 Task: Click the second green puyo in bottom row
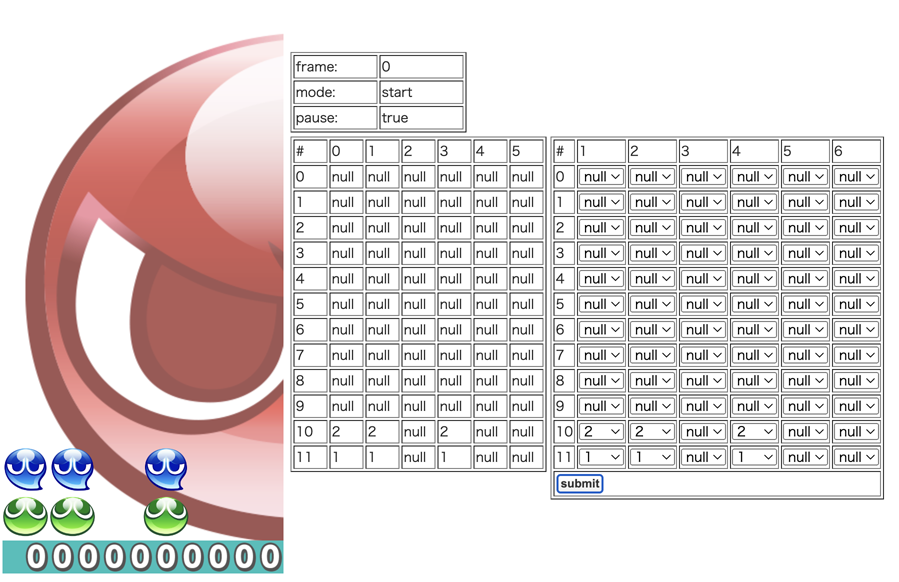(72, 516)
